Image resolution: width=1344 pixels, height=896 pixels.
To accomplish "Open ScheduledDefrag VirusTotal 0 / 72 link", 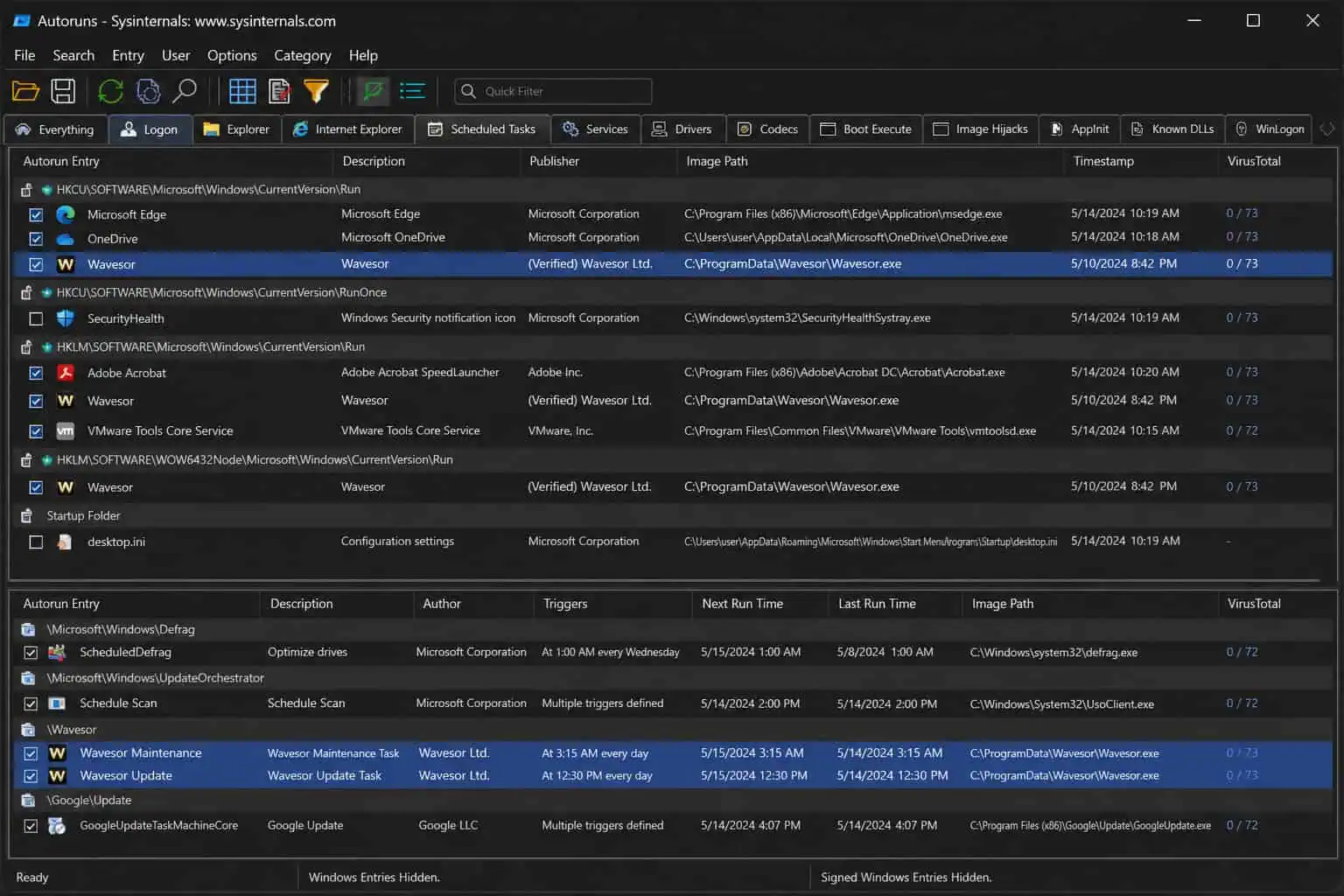I will point(1242,652).
